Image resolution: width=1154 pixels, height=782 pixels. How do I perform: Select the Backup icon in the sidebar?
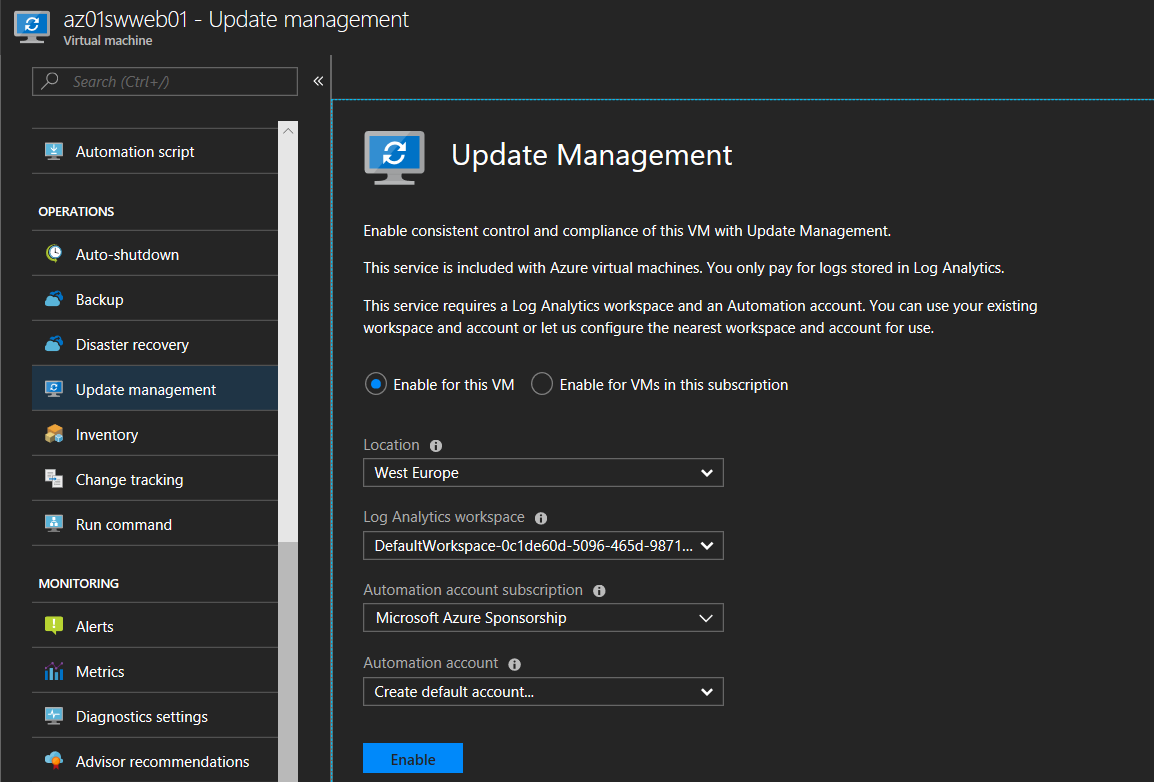click(x=55, y=298)
